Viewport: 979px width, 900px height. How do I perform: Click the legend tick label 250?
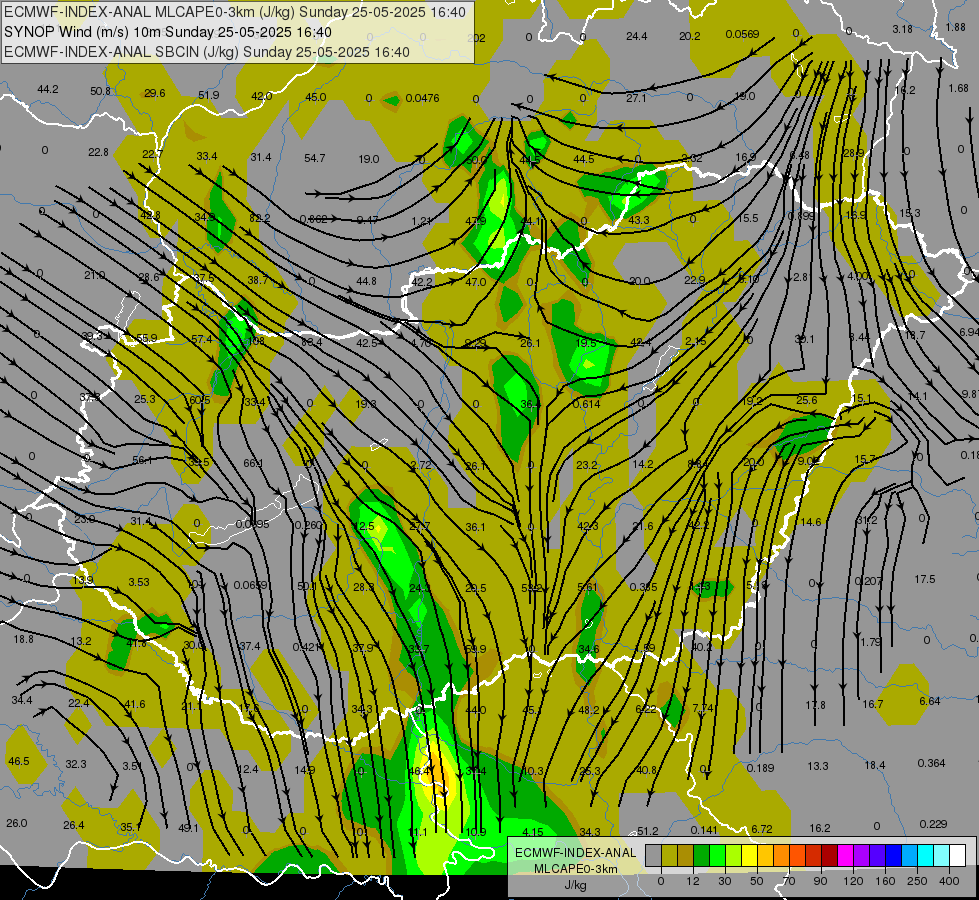[x=917, y=881]
